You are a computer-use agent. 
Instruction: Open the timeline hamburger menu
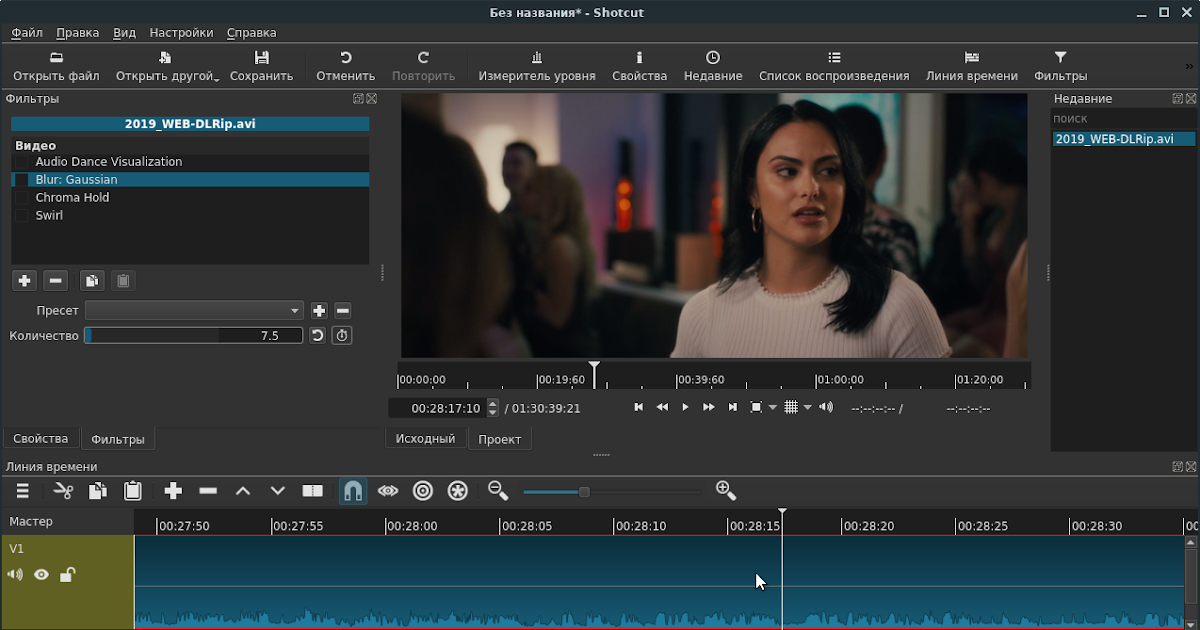pos(21,491)
